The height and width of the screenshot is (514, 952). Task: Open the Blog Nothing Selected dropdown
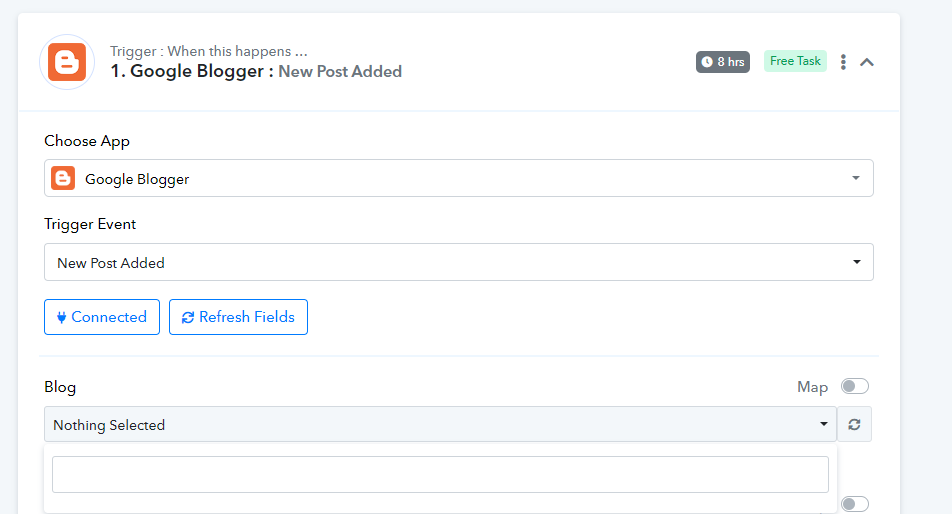440,424
